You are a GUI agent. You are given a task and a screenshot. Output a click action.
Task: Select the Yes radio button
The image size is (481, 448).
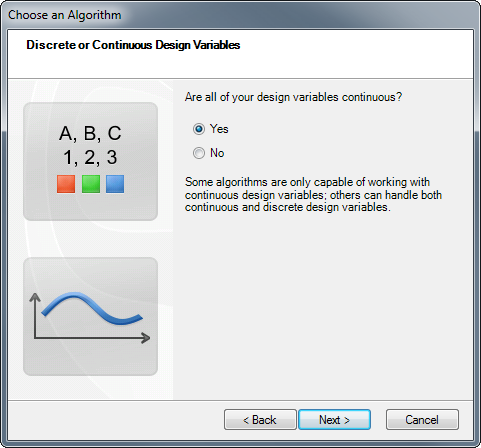pyautogui.click(x=199, y=129)
